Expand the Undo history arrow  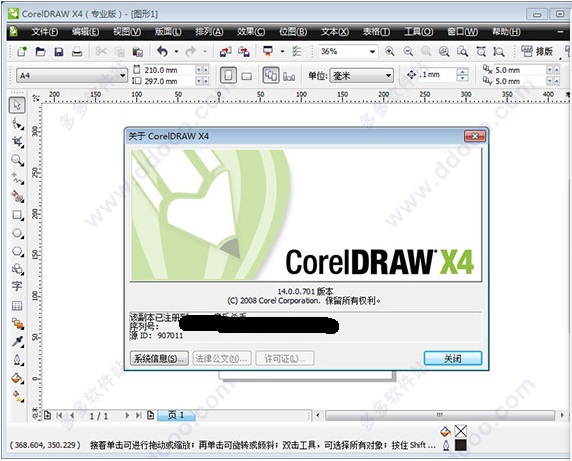(176, 51)
